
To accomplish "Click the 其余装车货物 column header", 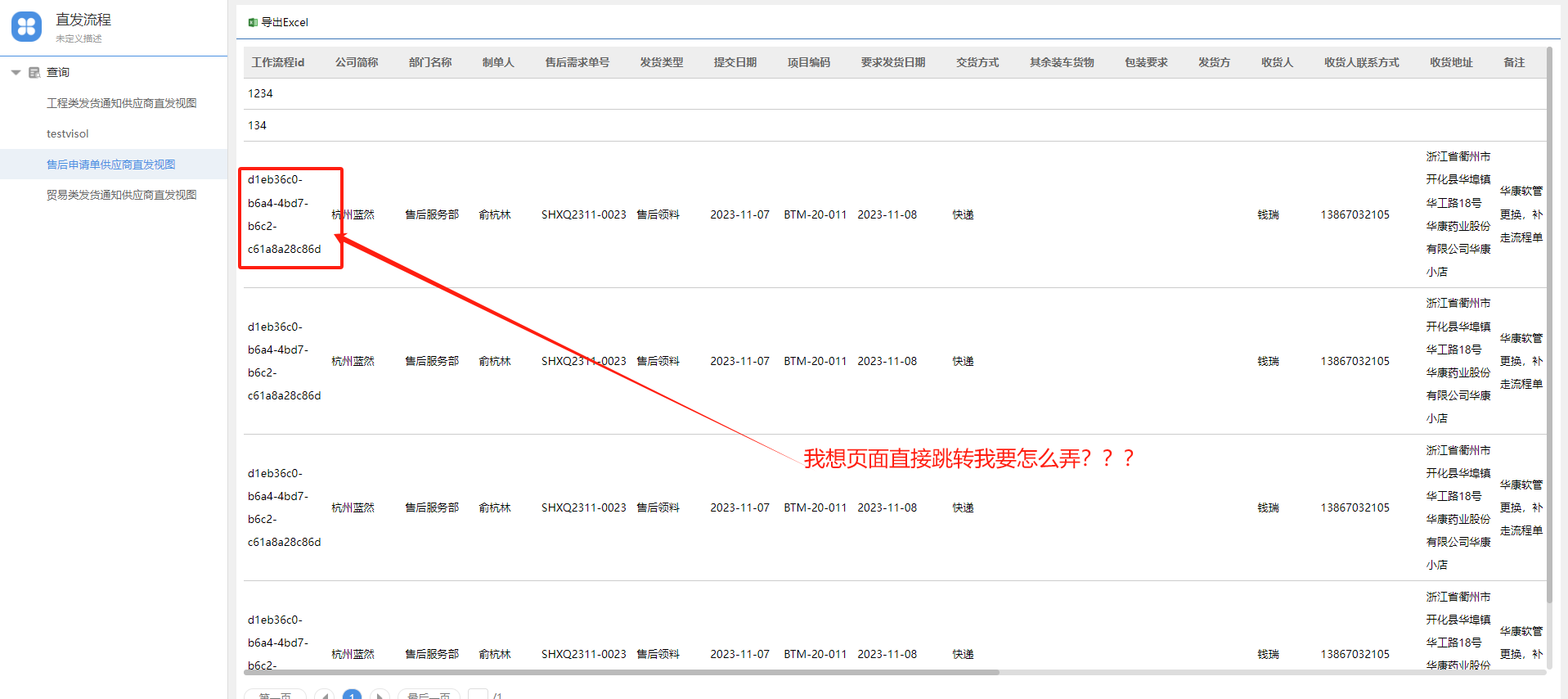I will pyautogui.click(x=1062, y=62).
